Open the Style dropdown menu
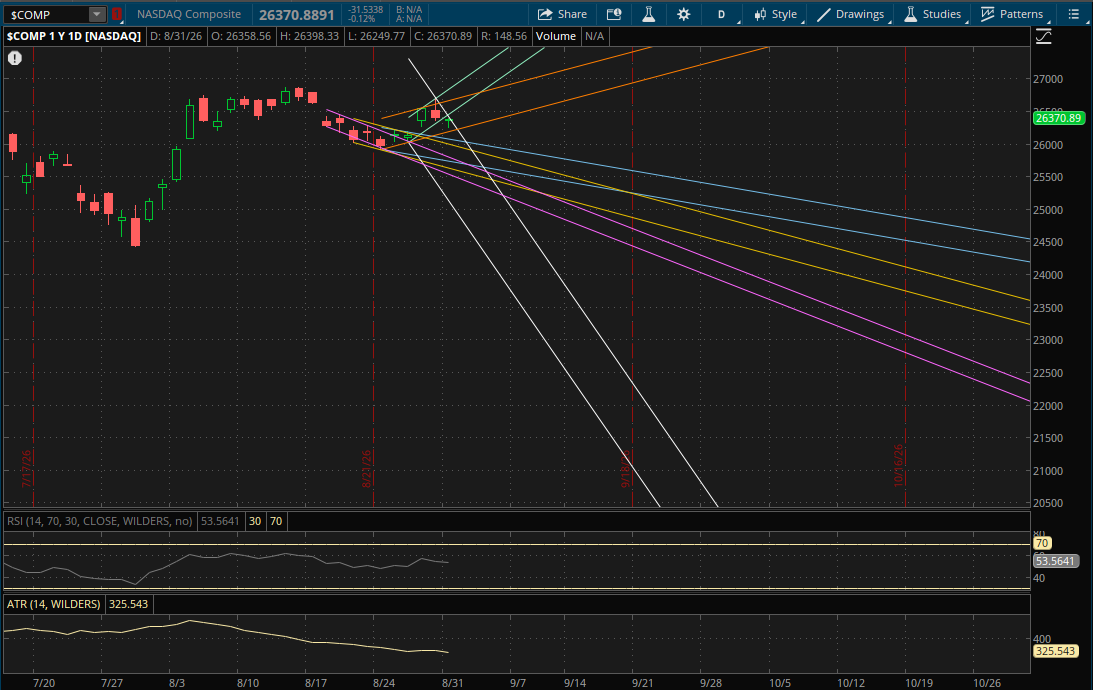 tap(776, 14)
